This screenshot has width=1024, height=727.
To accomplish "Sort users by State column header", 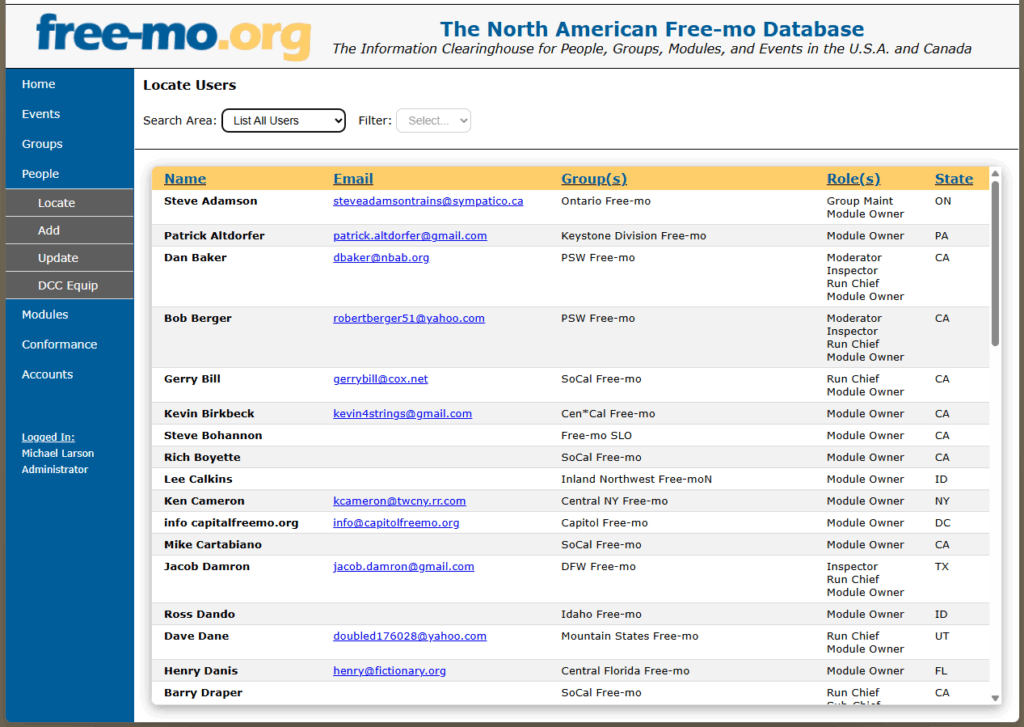I will (x=953, y=179).
